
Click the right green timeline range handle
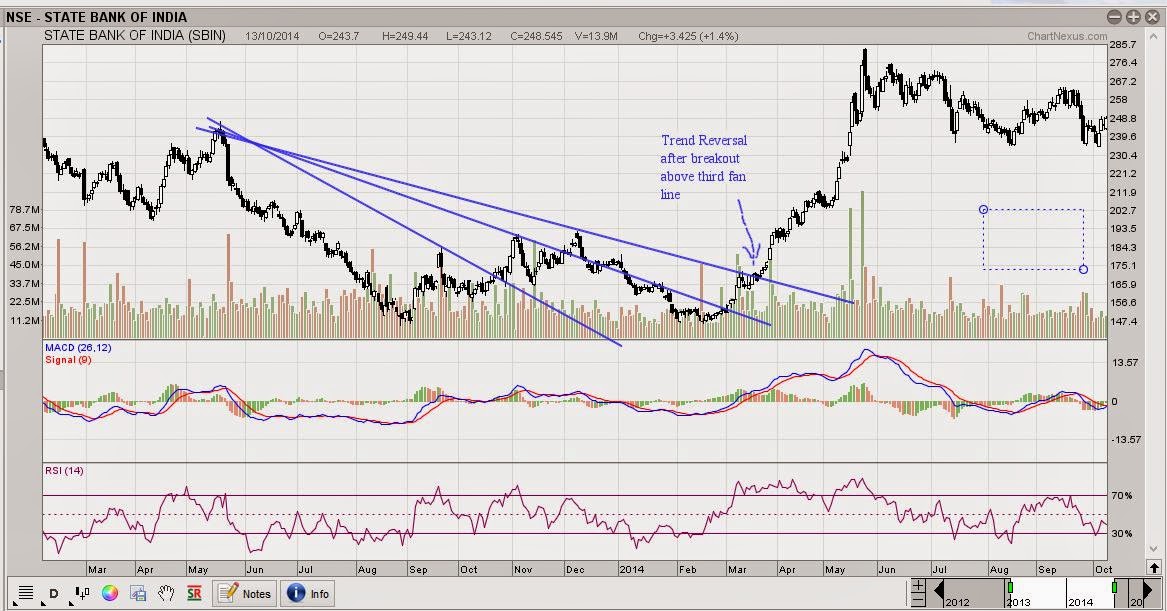[x=1114, y=587]
